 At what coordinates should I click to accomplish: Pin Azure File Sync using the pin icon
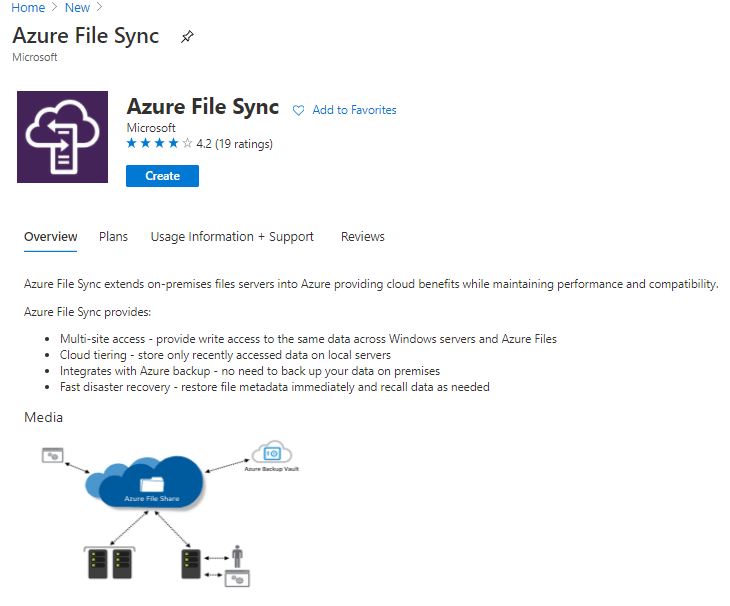click(187, 37)
